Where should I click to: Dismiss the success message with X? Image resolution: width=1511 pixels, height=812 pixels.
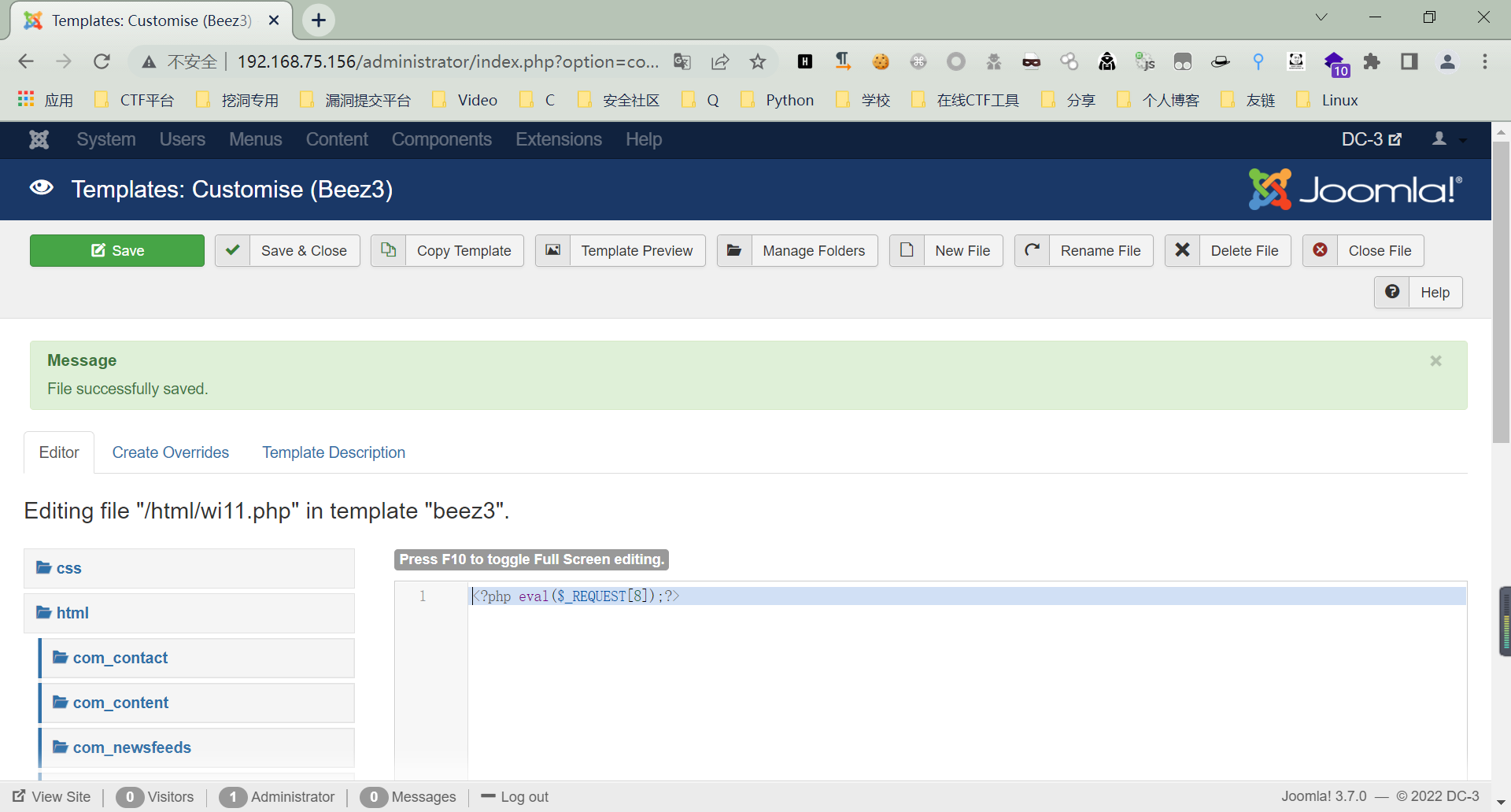[x=1435, y=360]
